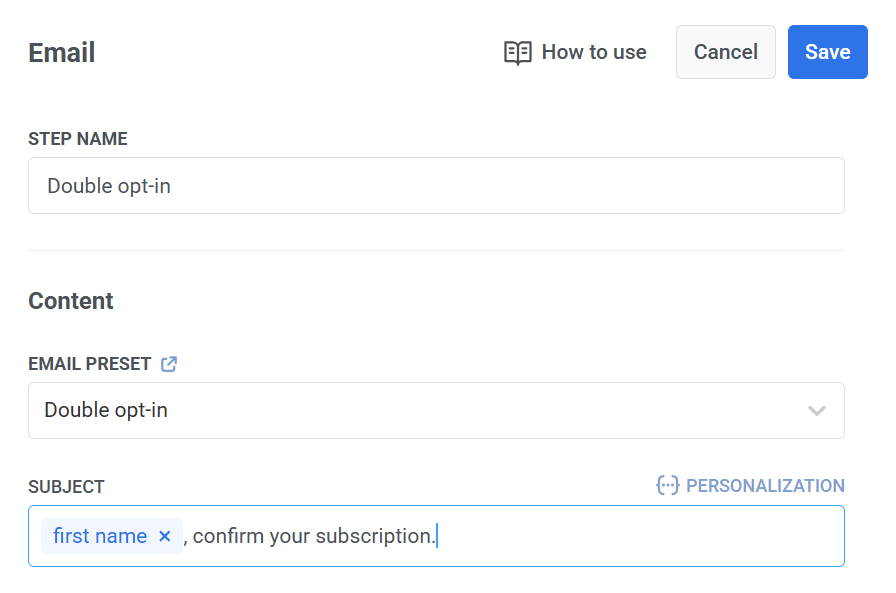Open the PERSONALIZATION options link

click(764, 486)
